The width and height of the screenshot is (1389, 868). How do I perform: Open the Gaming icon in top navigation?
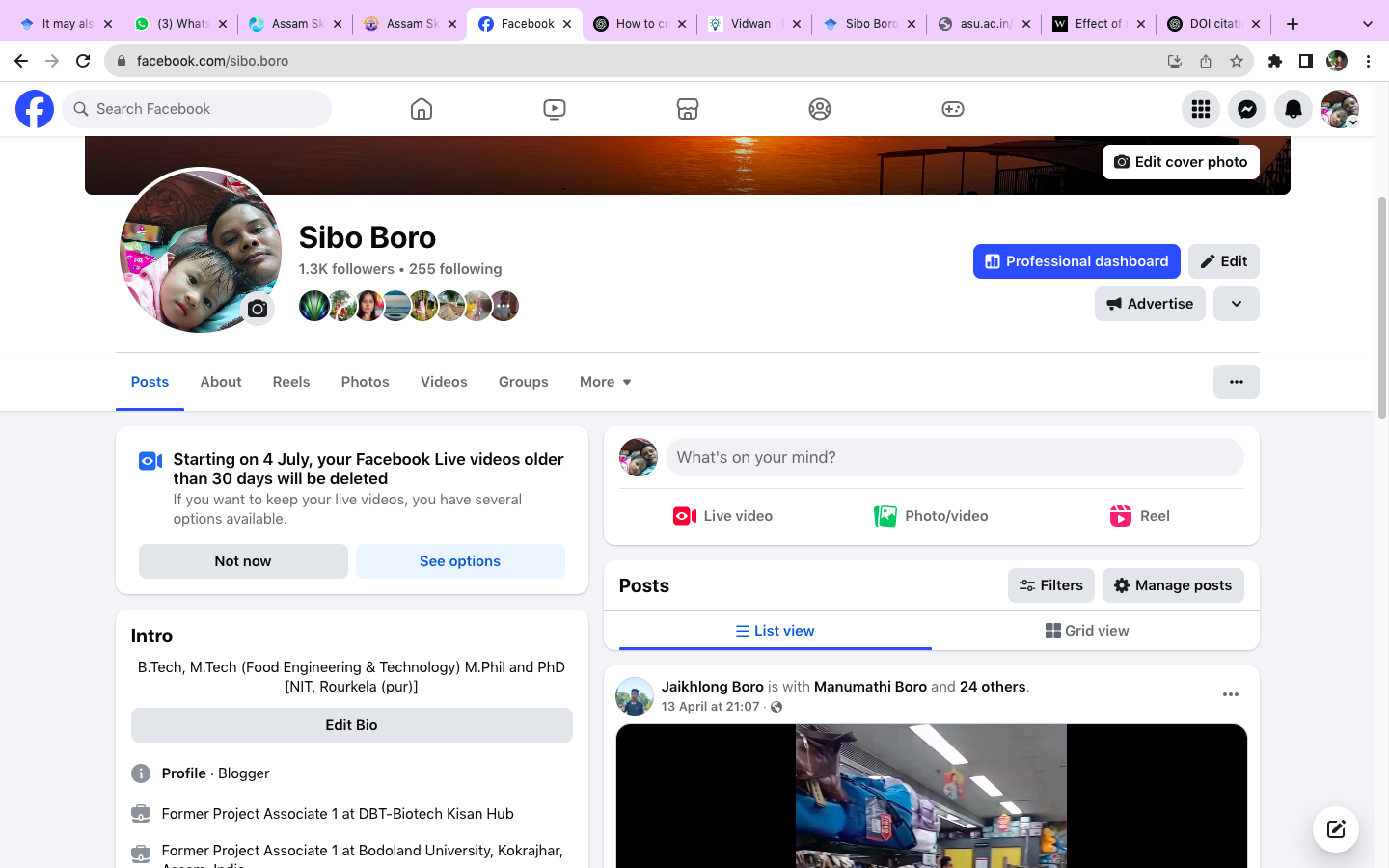(x=952, y=109)
